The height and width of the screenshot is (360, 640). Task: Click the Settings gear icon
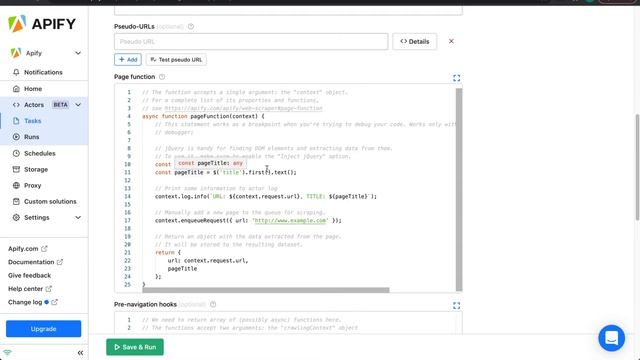(16, 218)
